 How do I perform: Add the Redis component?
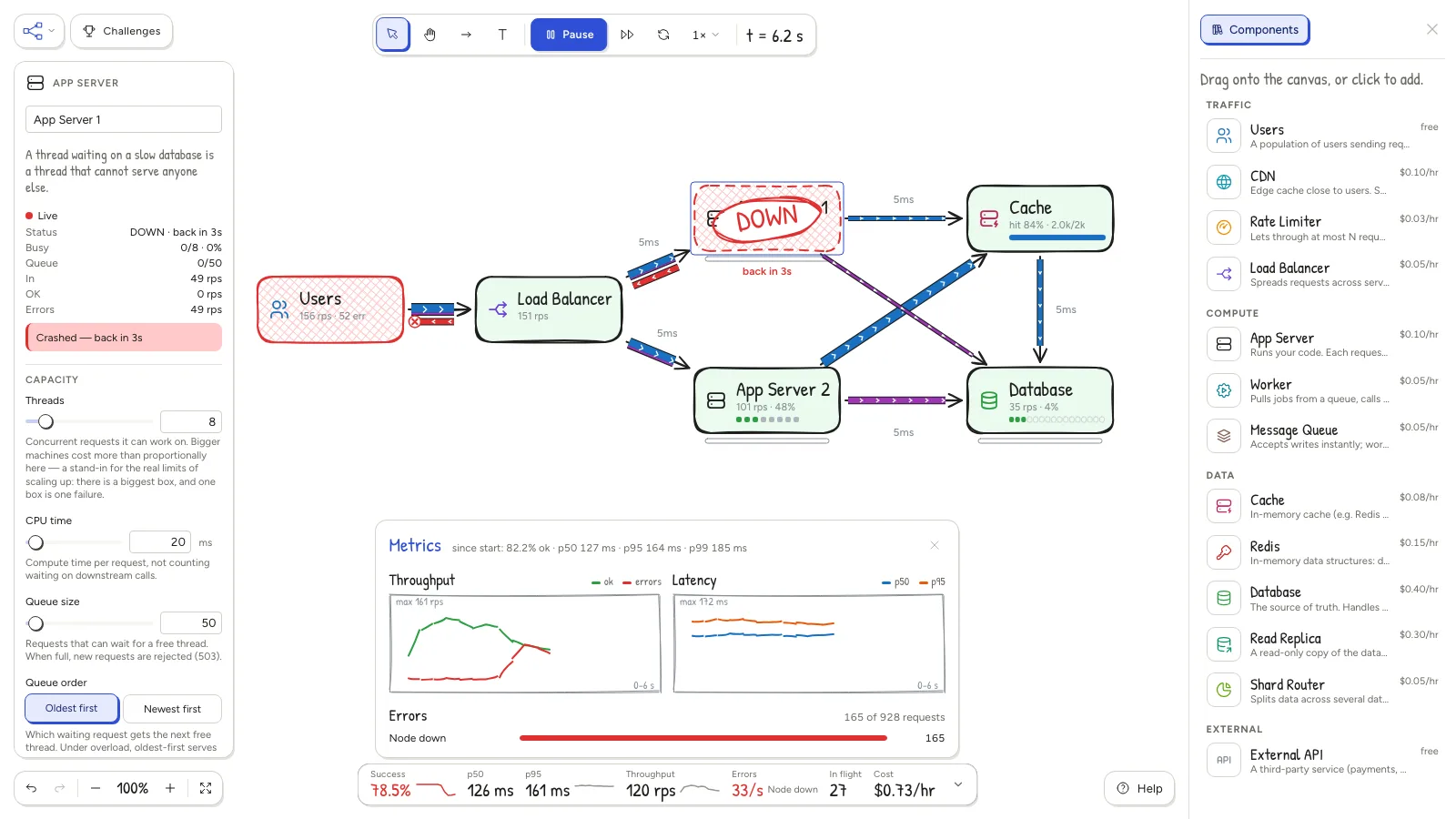[x=1322, y=552]
